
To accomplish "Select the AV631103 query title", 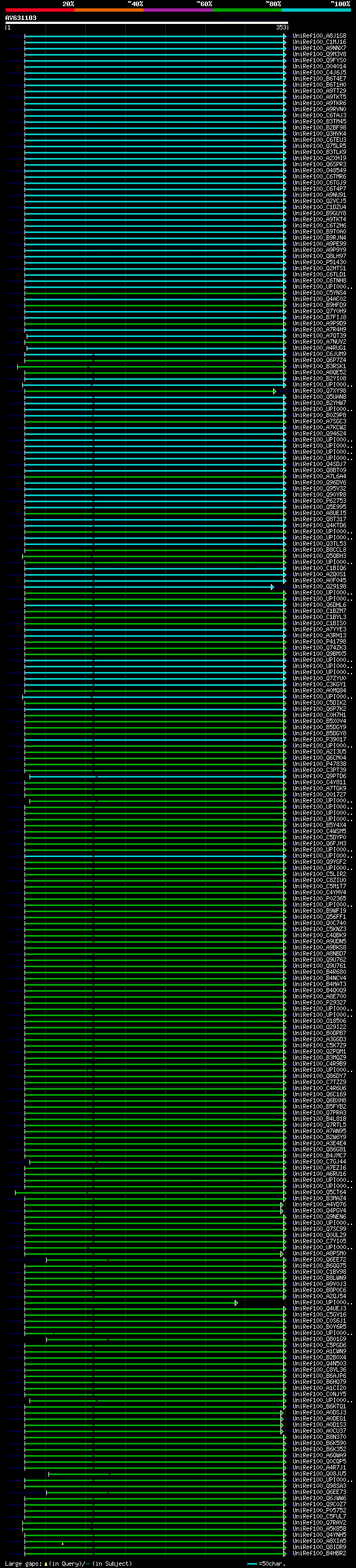I will tap(21, 18).
